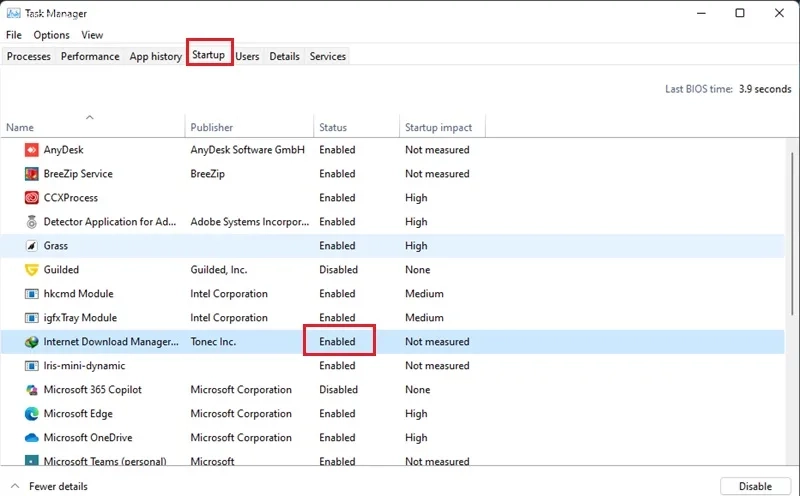Click the hkcmd Module icon

32,294
